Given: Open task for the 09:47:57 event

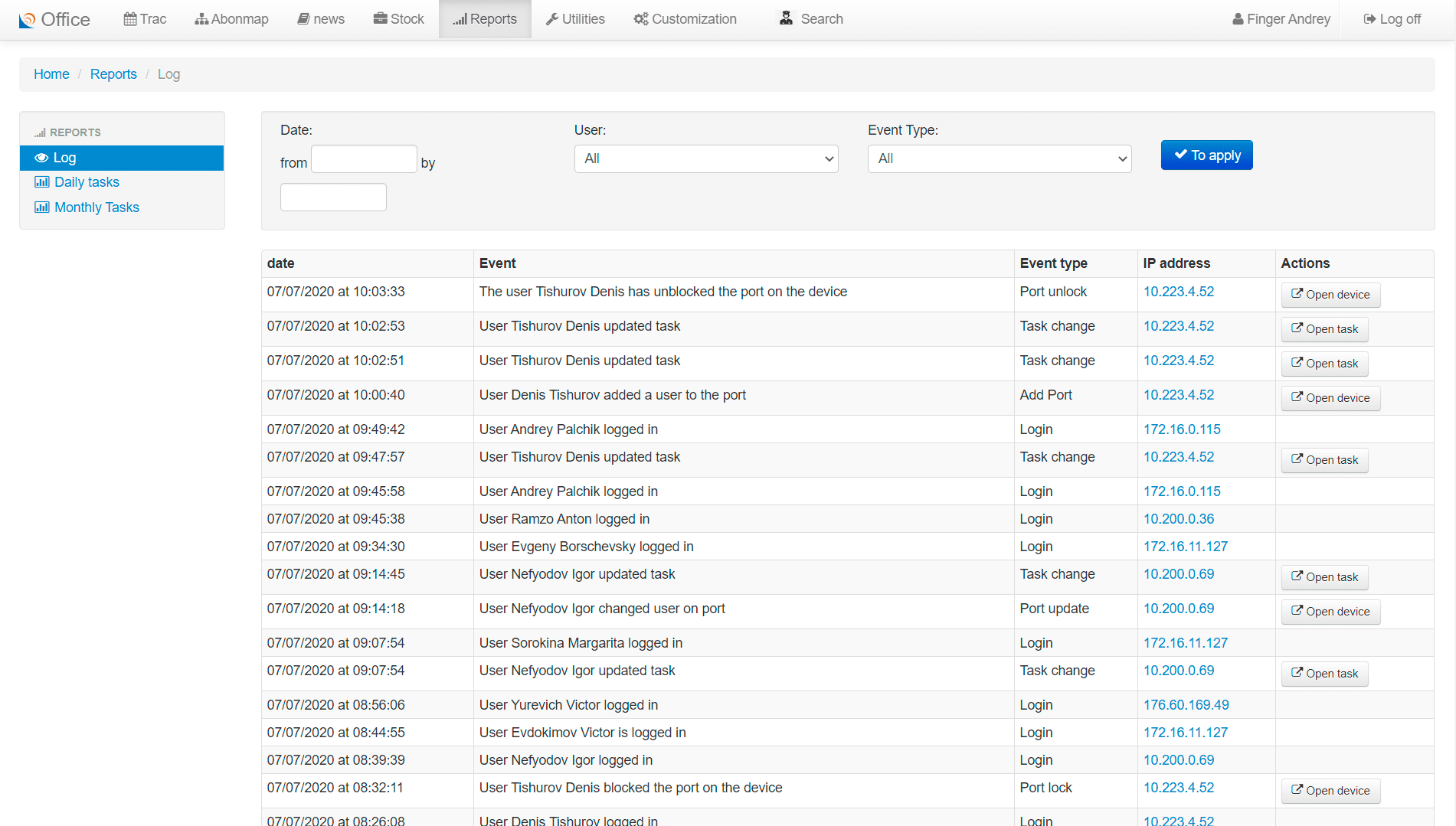Looking at the screenshot, I should pyautogui.click(x=1325, y=460).
